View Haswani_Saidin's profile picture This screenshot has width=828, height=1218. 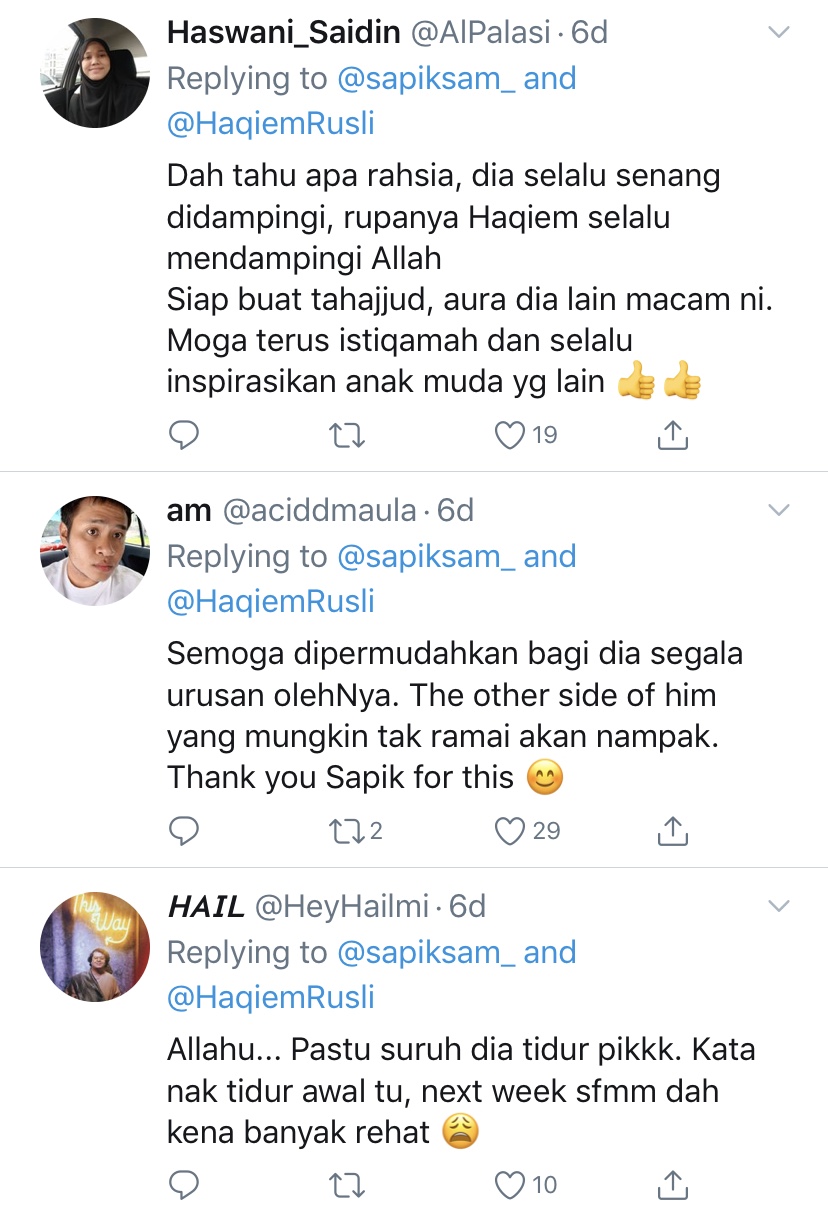coord(94,73)
